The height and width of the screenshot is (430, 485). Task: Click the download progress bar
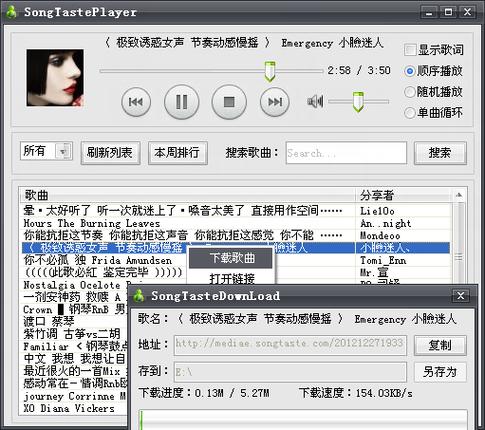[303, 420]
